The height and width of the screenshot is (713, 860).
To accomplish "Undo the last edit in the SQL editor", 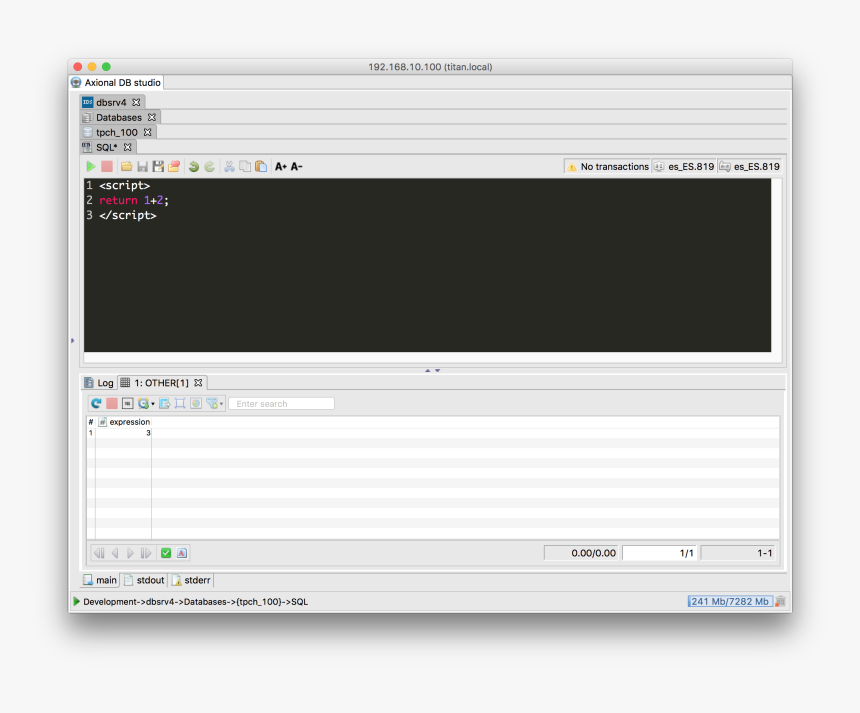I will (194, 167).
